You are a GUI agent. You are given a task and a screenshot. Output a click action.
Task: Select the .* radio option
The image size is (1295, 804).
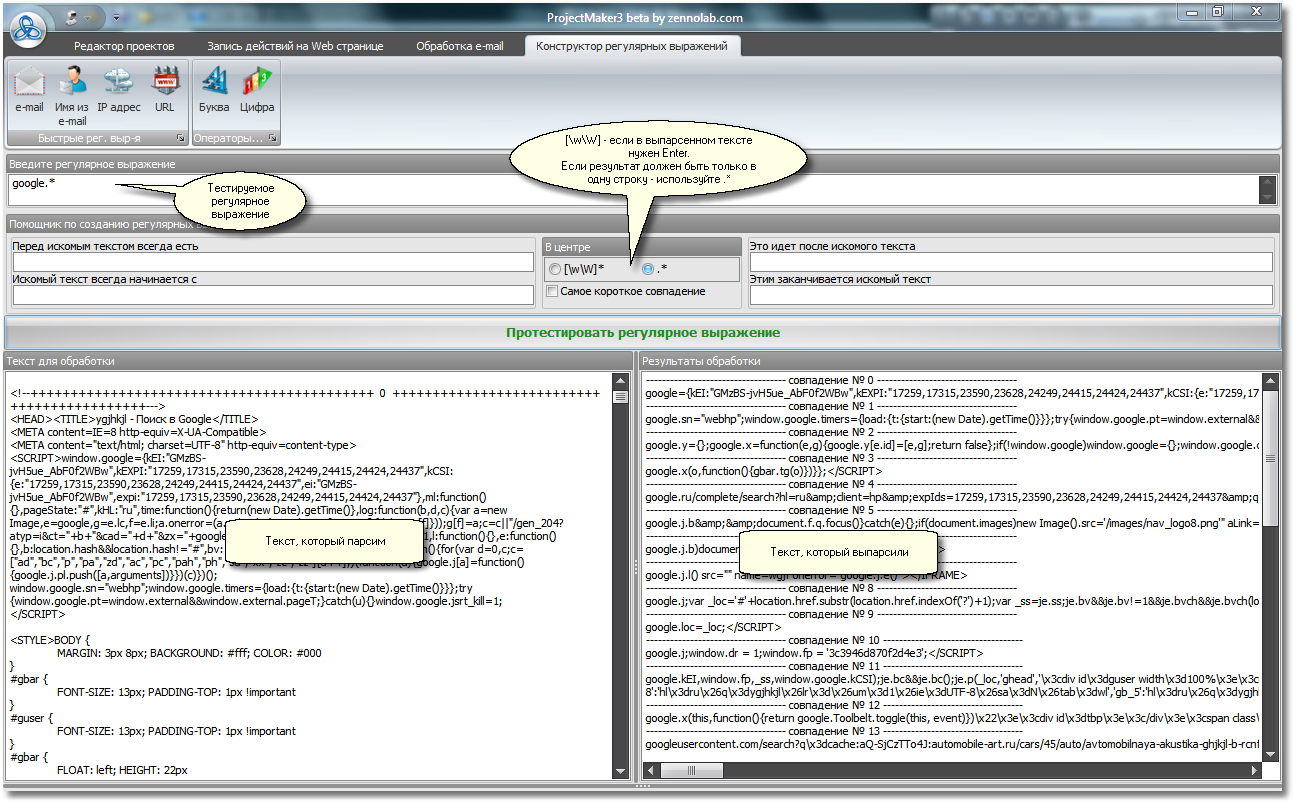(648, 269)
